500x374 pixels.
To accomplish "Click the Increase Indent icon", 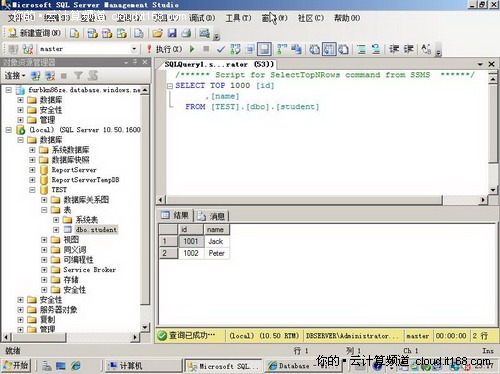I will coord(409,49).
